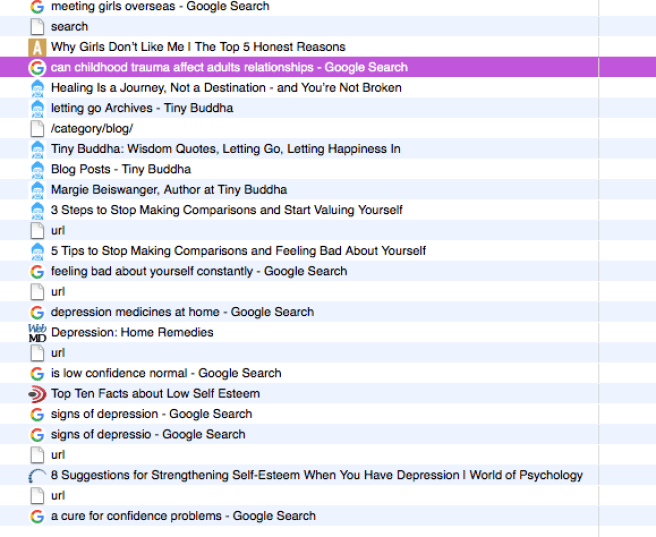Click the orange icon for 'Why Girls Don't Like Me'
The height and width of the screenshot is (537, 656).
(x=37, y=47)
